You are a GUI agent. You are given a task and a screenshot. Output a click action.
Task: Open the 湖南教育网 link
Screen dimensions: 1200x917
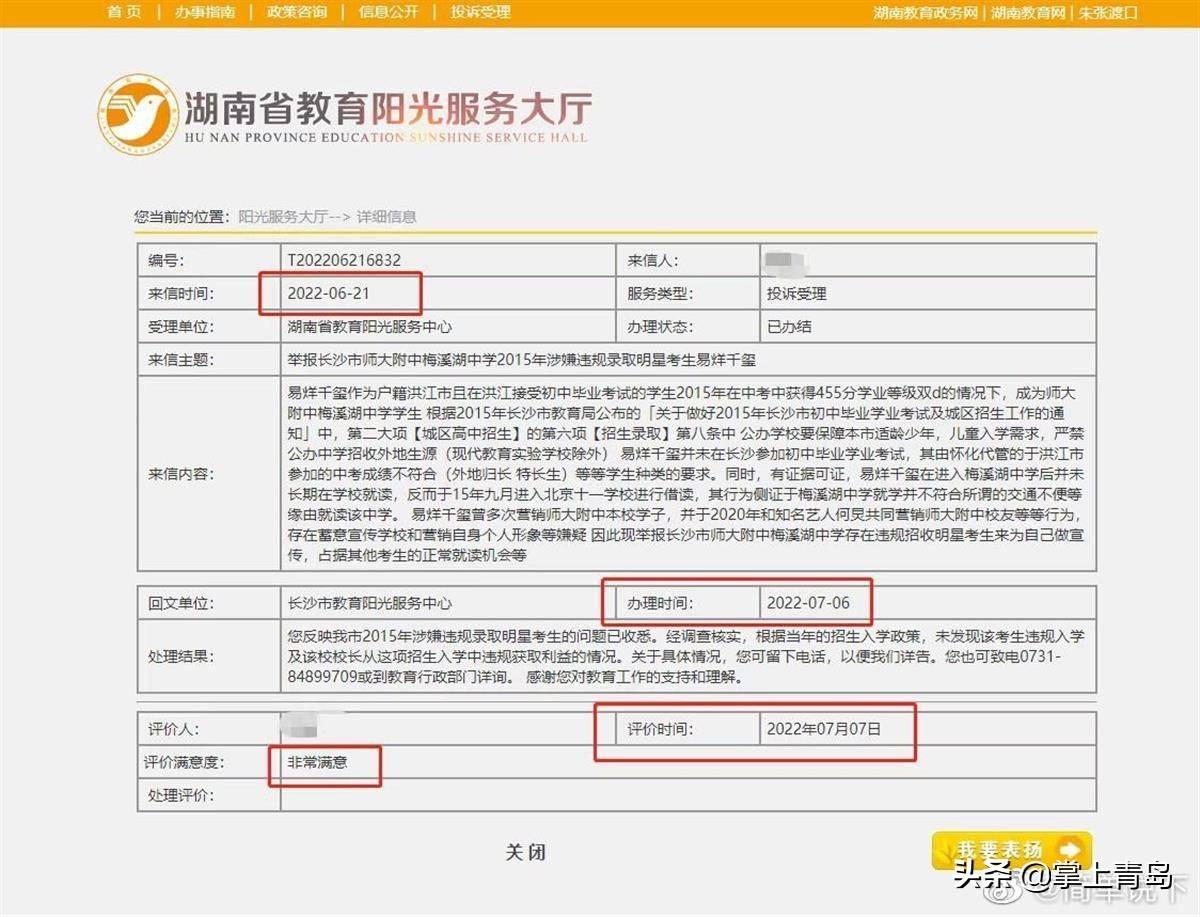pos(1028,13)
